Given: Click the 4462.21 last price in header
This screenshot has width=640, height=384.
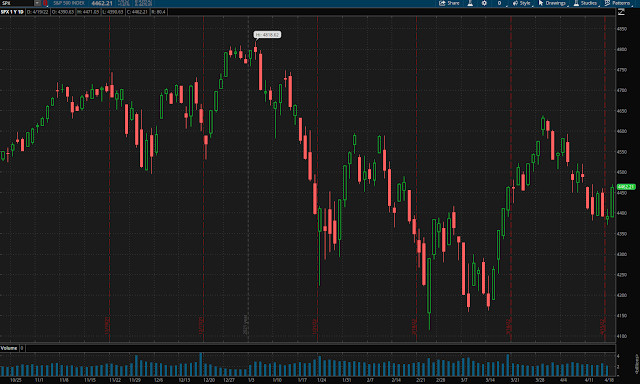Looking at the screenshot, I should [102, 3].
